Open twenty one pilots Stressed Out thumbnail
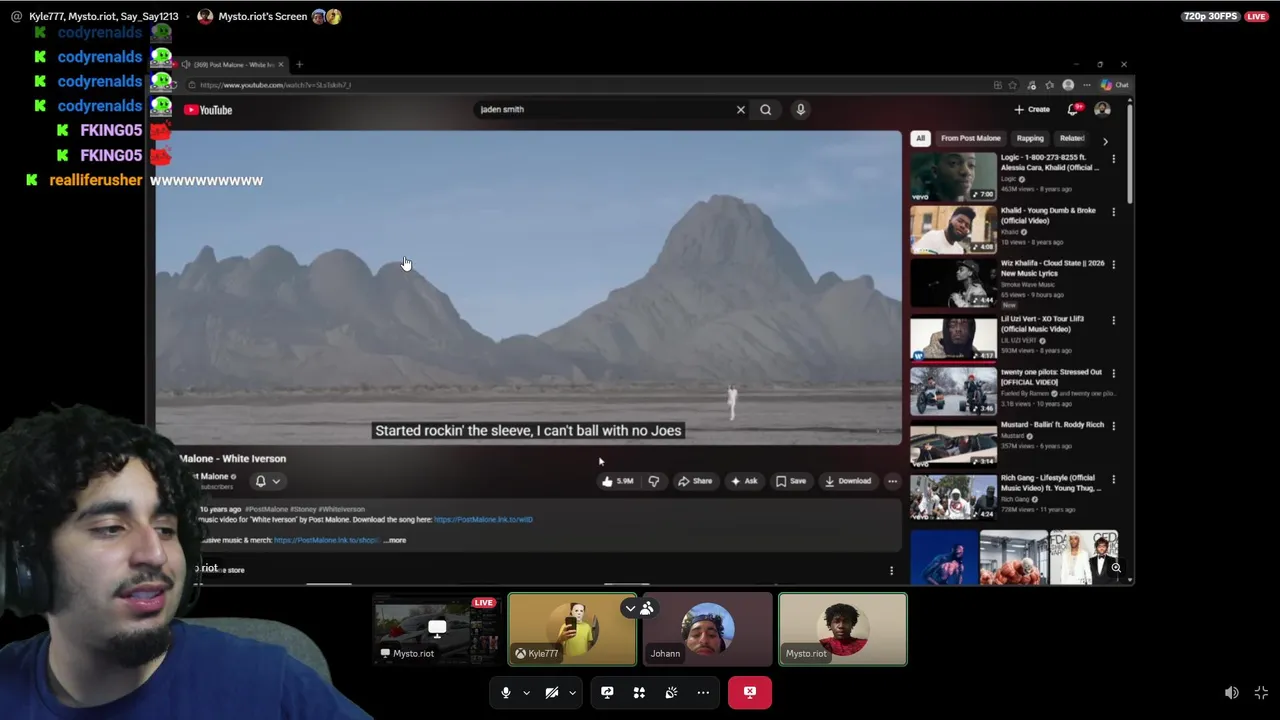Screen dimensions: 1280x720 953,391
